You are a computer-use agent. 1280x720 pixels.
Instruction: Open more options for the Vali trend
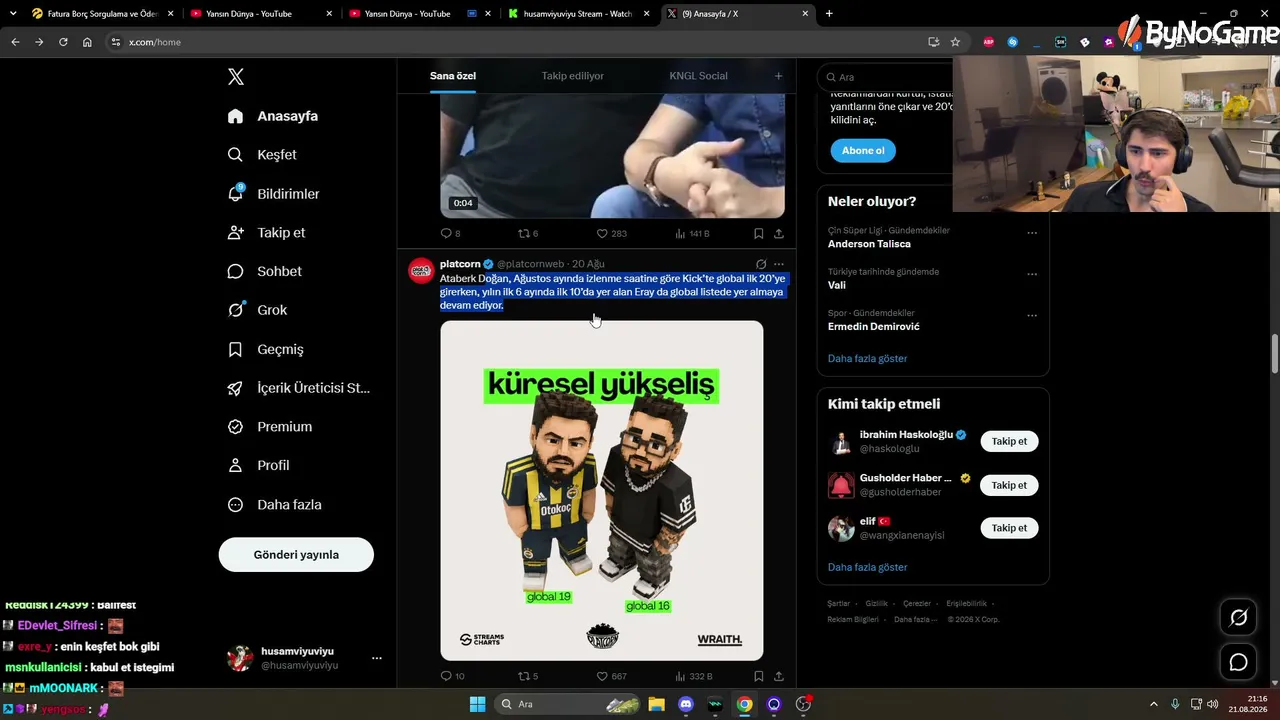[1032, 274]
